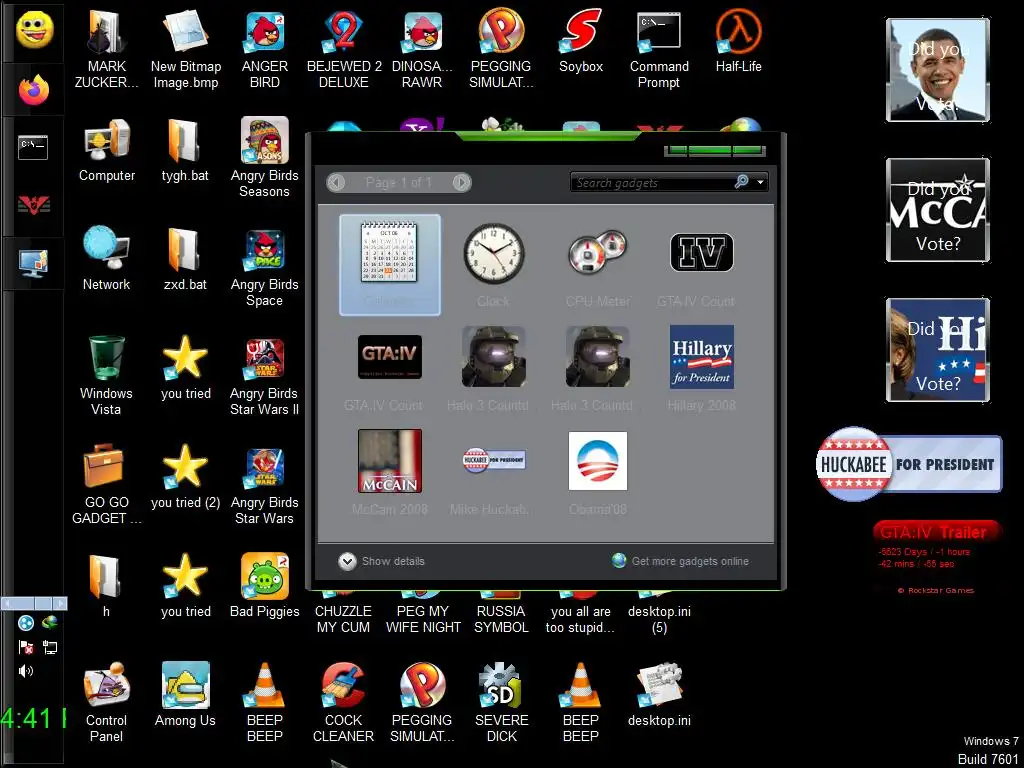Select the RUSSIA SYMBOL shortcut label
This screenshot has width=1024, height=768.
point(501,619)
